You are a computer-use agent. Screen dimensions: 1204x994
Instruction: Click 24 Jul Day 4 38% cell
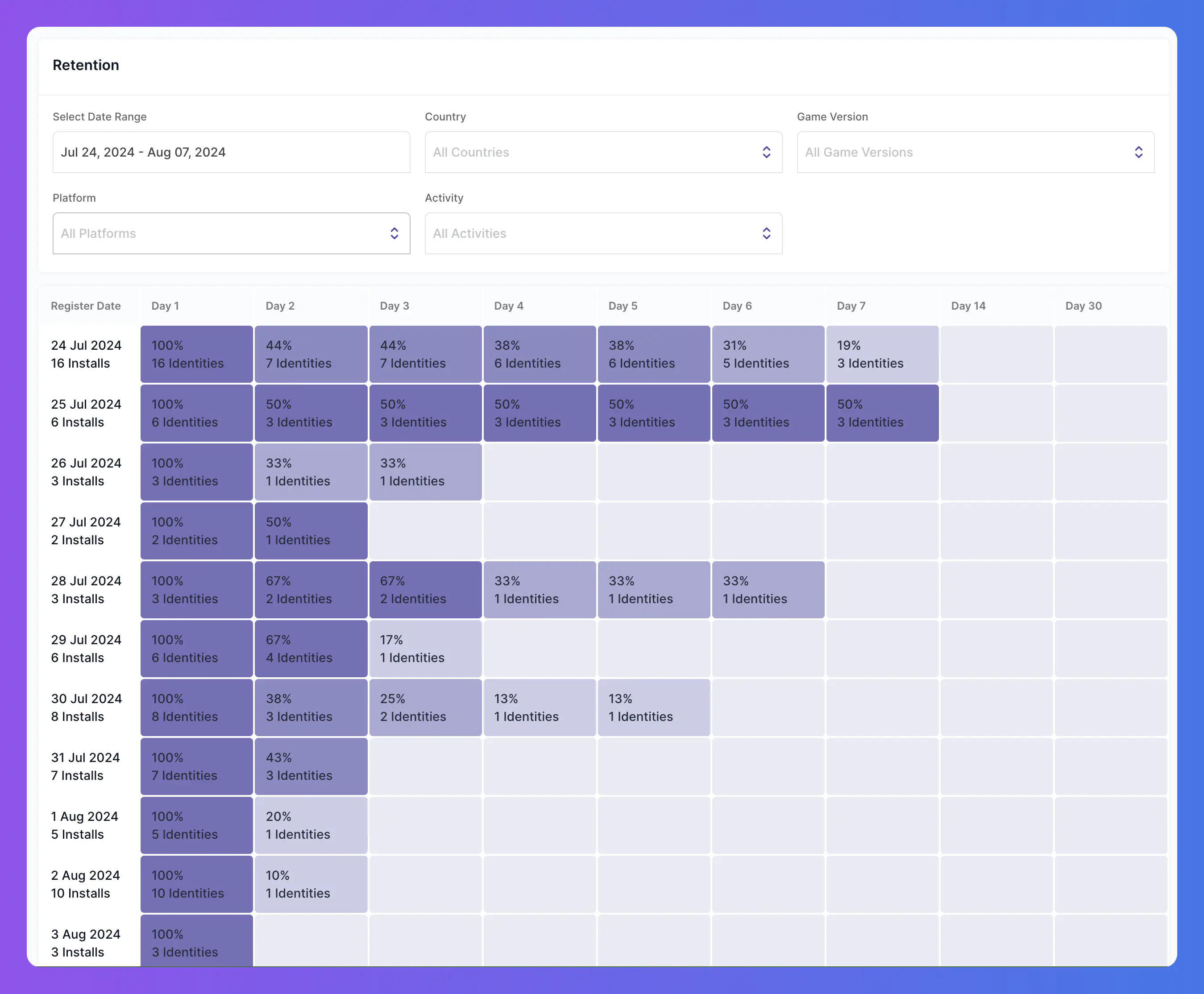[540, 354]
